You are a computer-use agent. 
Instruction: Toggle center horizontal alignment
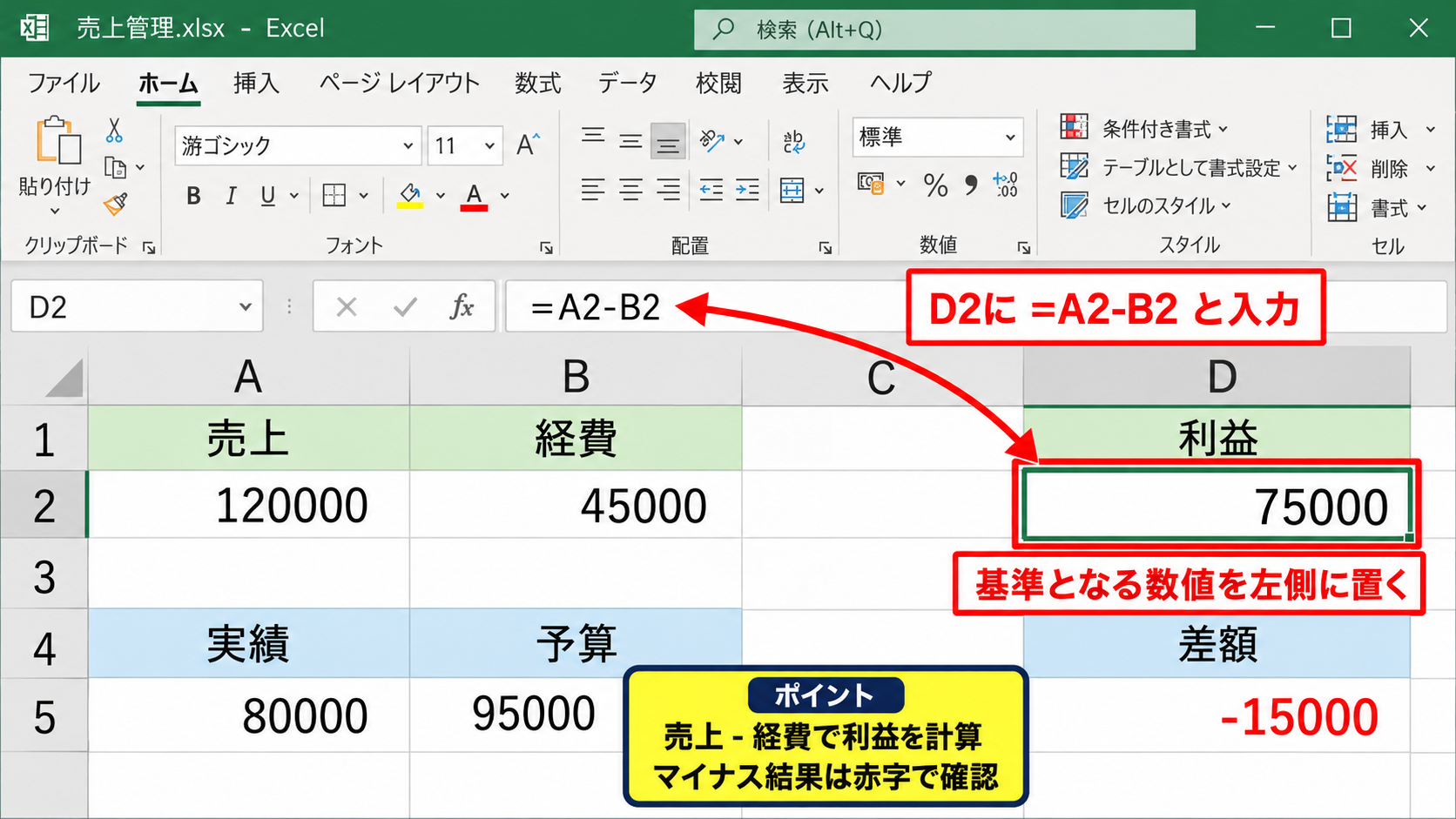pos(630,190)
